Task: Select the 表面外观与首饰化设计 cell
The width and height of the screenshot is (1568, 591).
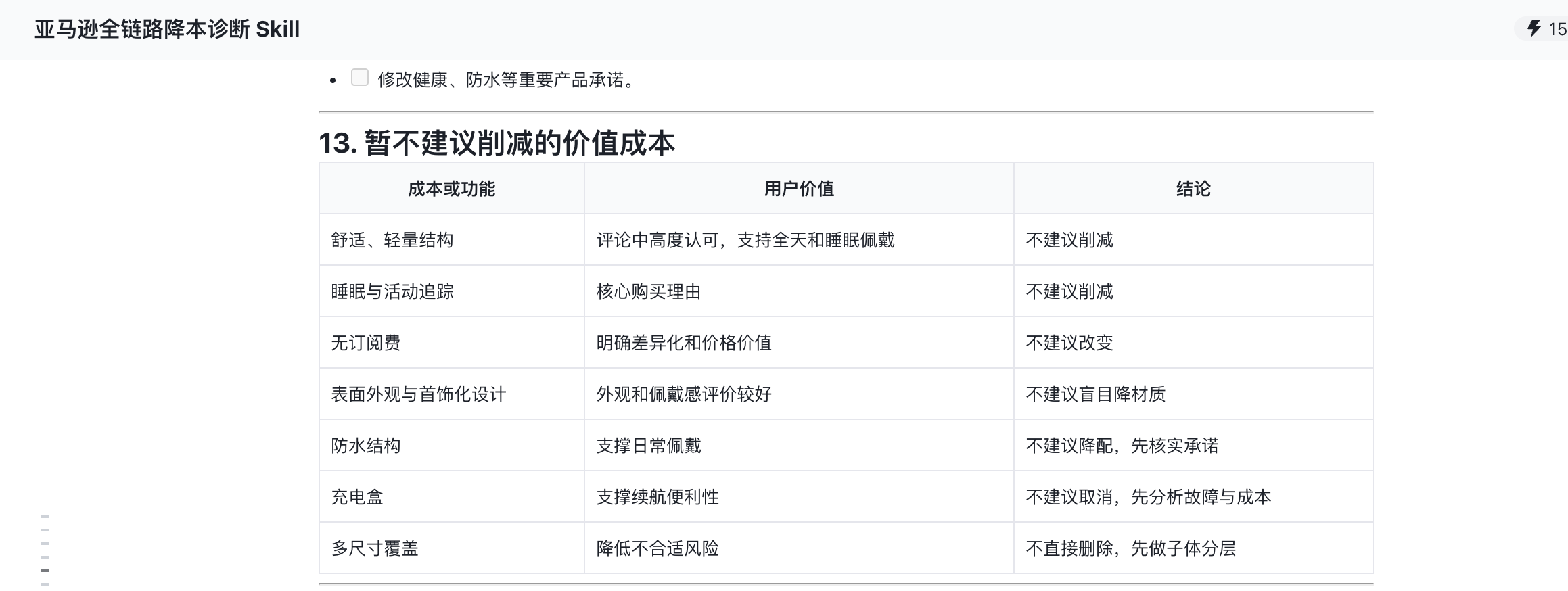Action: (452, 394)
